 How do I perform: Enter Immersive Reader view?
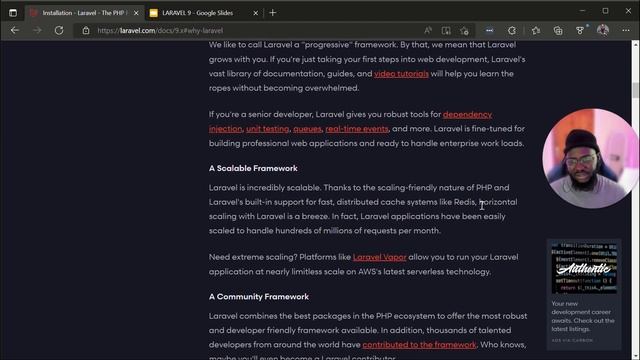tap(446, 31)
